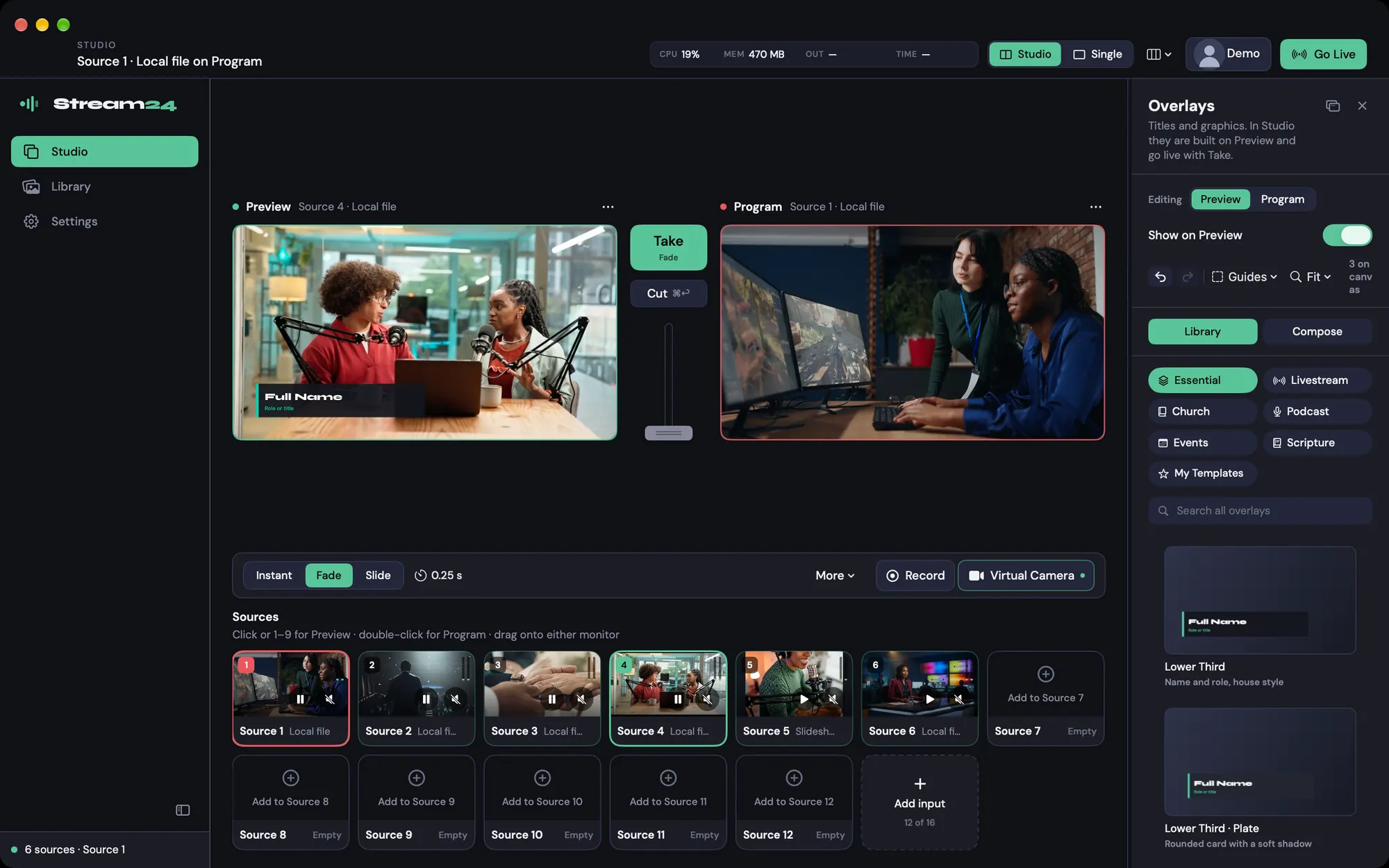
Task: Select Fade transition type
Action: pyautogui.click(x=328, y=575)
